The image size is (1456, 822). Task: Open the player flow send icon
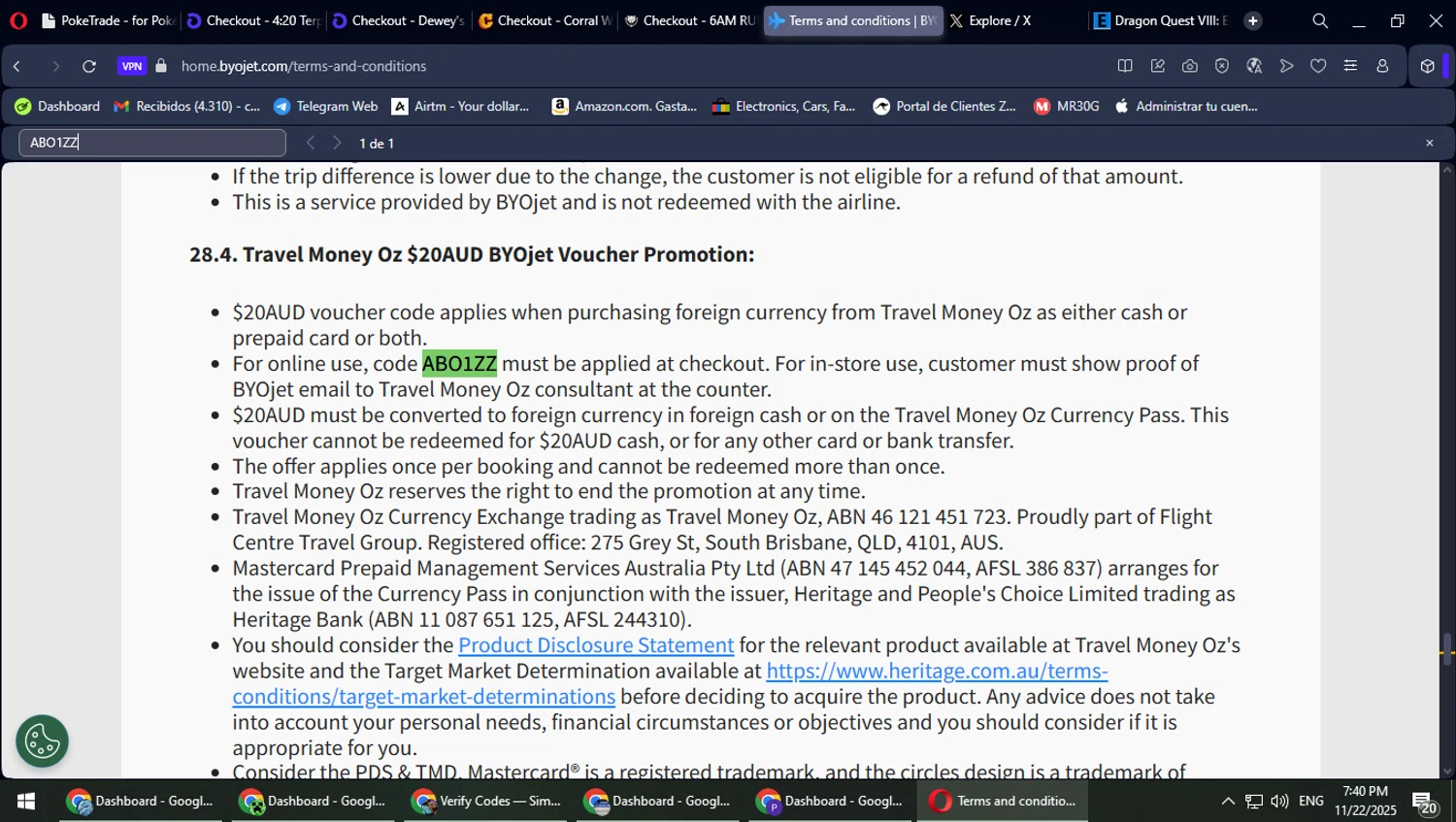point(1286,66)
